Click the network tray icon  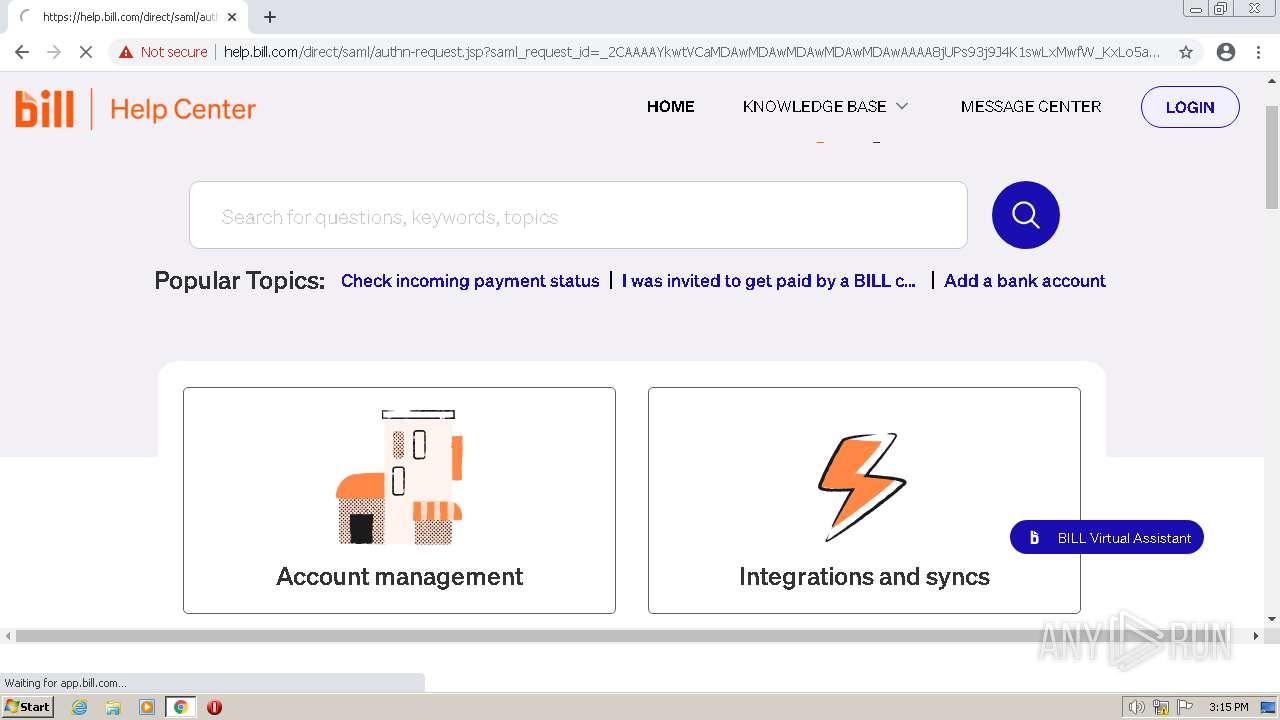(x=1161, y=707)
